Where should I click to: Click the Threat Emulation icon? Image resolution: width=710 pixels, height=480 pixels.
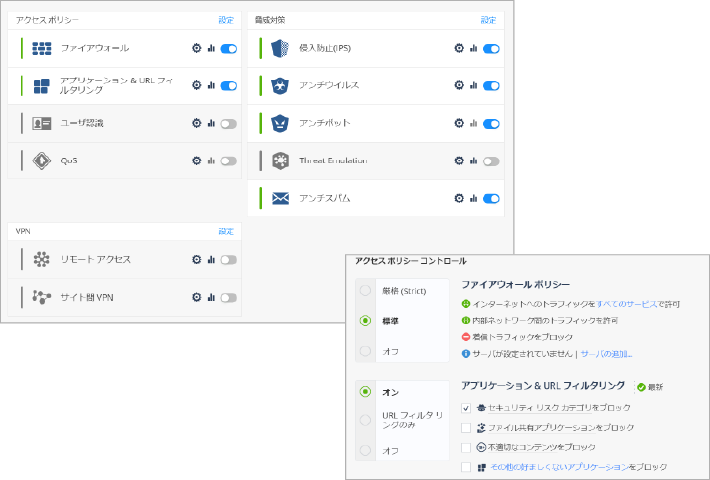pyautogui.click(x=280, y=161)
